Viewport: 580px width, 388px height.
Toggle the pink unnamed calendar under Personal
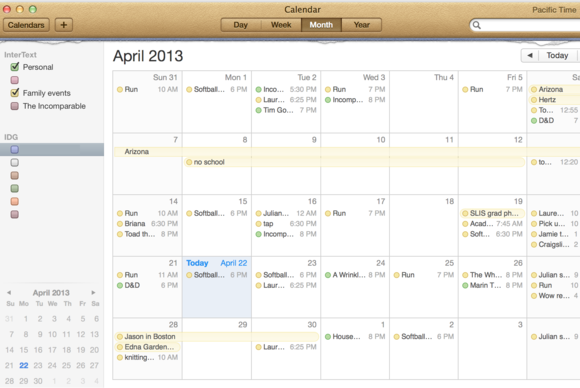15,80
